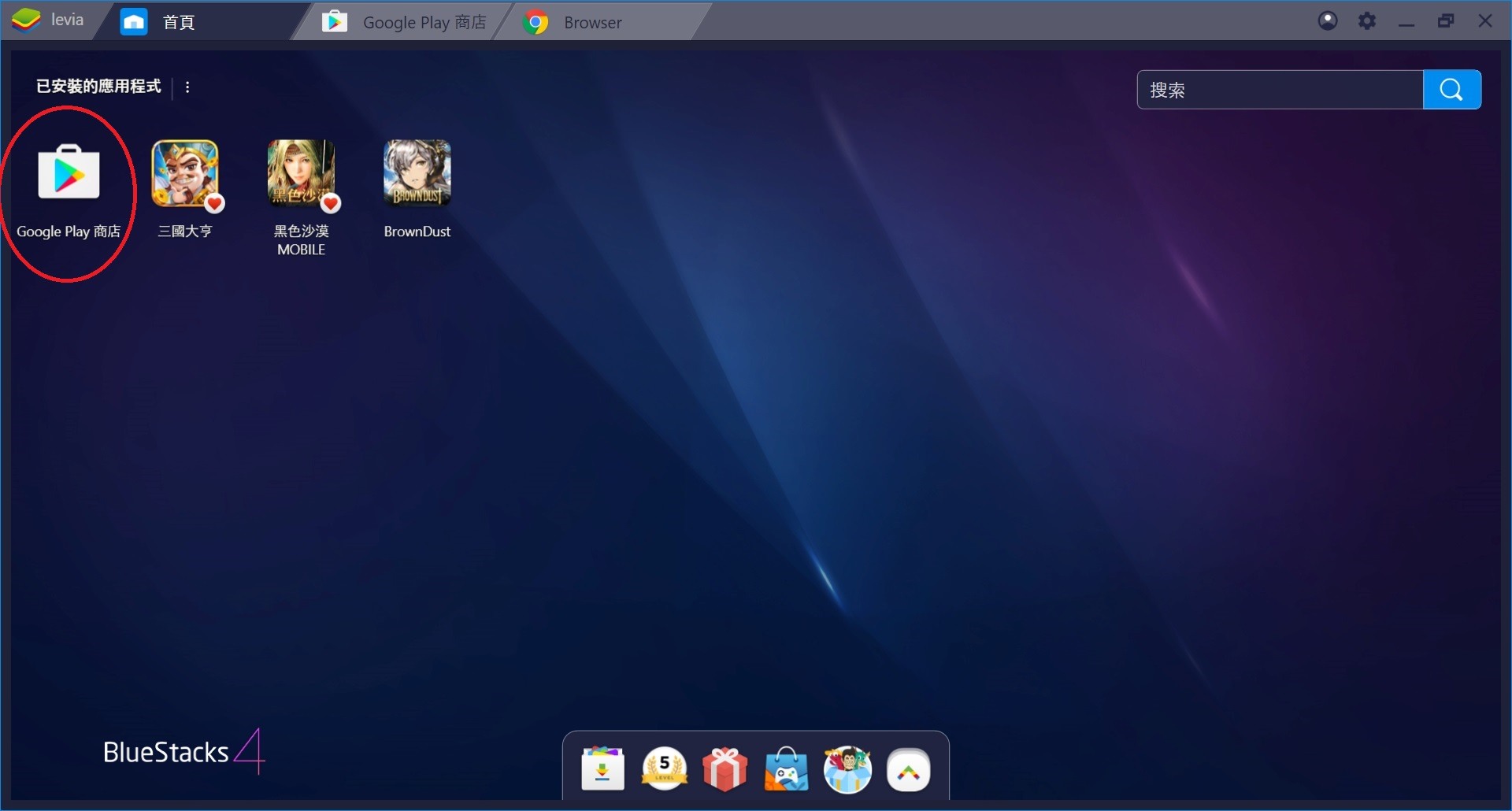Screen dimensions: 1512x811
Task: Open the BrownDust game icon
Action: pos(417,173)
